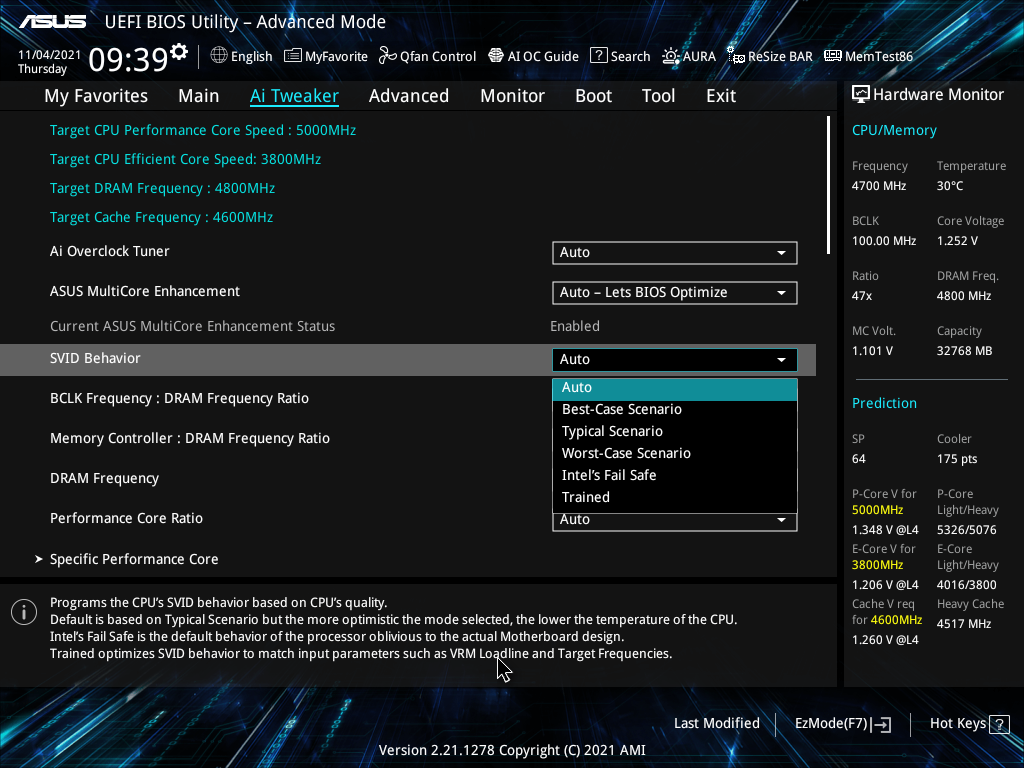
Task: Open the Ai Tweaker tab
Action: point(294,96)
